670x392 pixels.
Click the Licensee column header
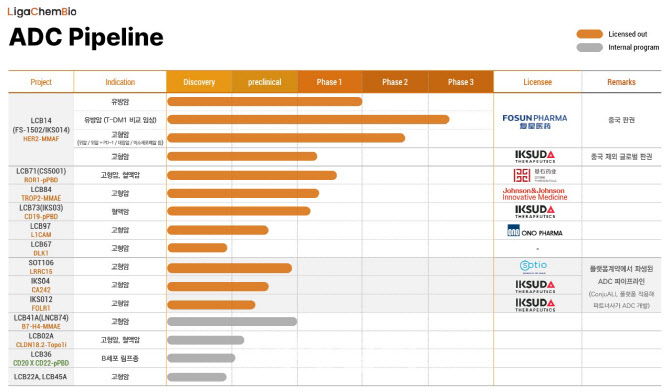pos(538,82)
